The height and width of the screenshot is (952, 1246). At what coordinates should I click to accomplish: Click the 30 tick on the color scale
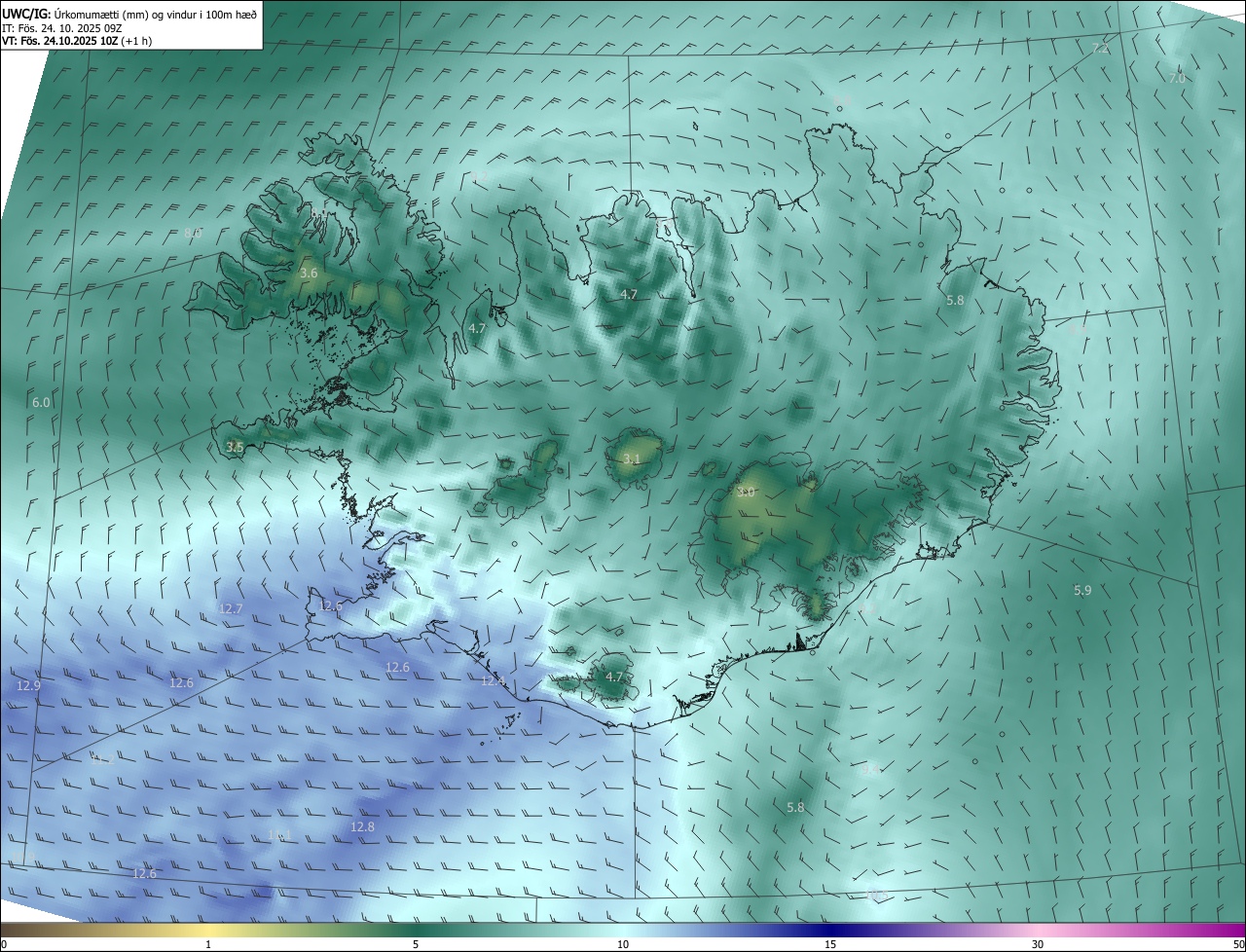pyautogui.click(x=1038, y=944)
